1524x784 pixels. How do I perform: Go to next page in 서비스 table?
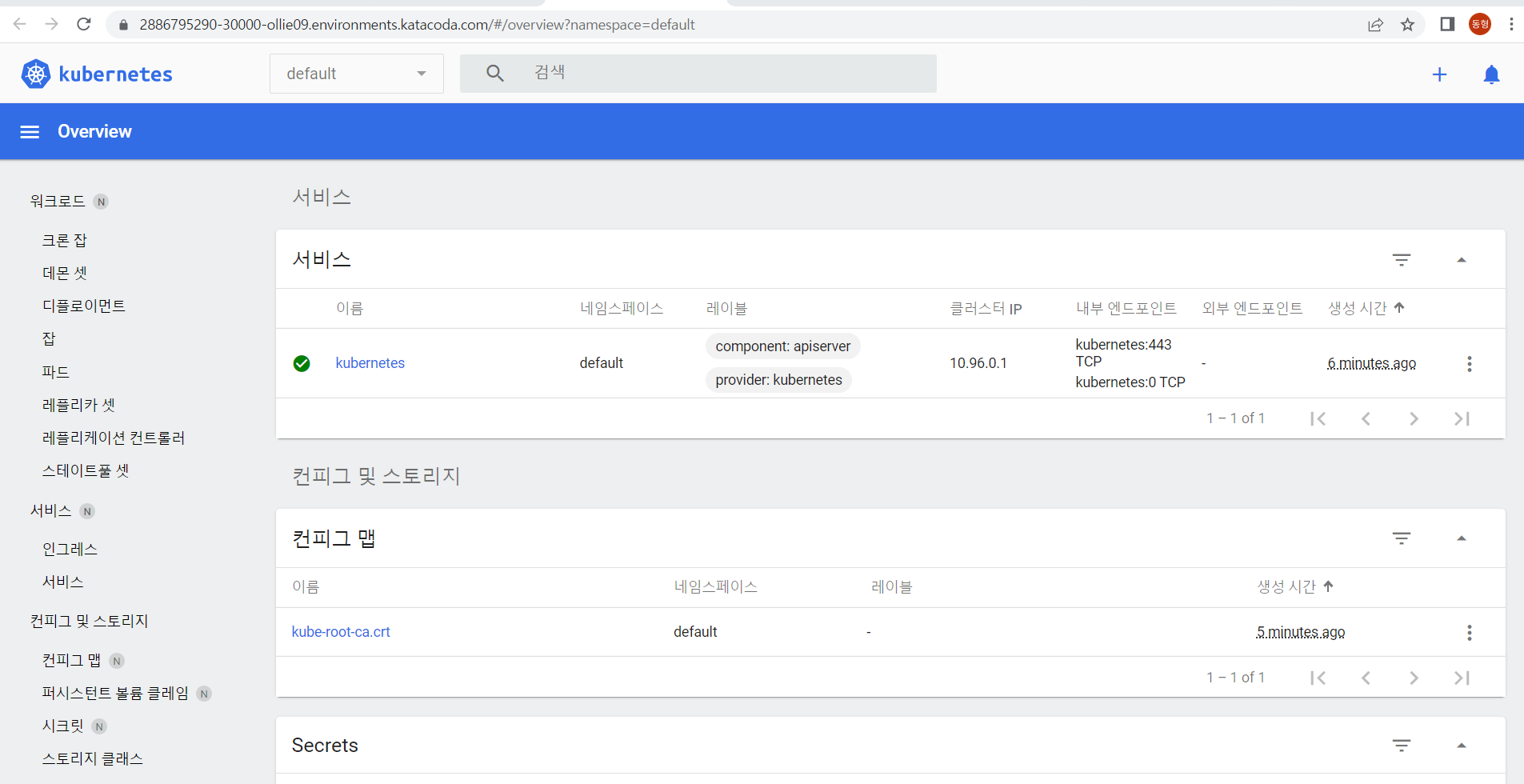(1414, 418)
